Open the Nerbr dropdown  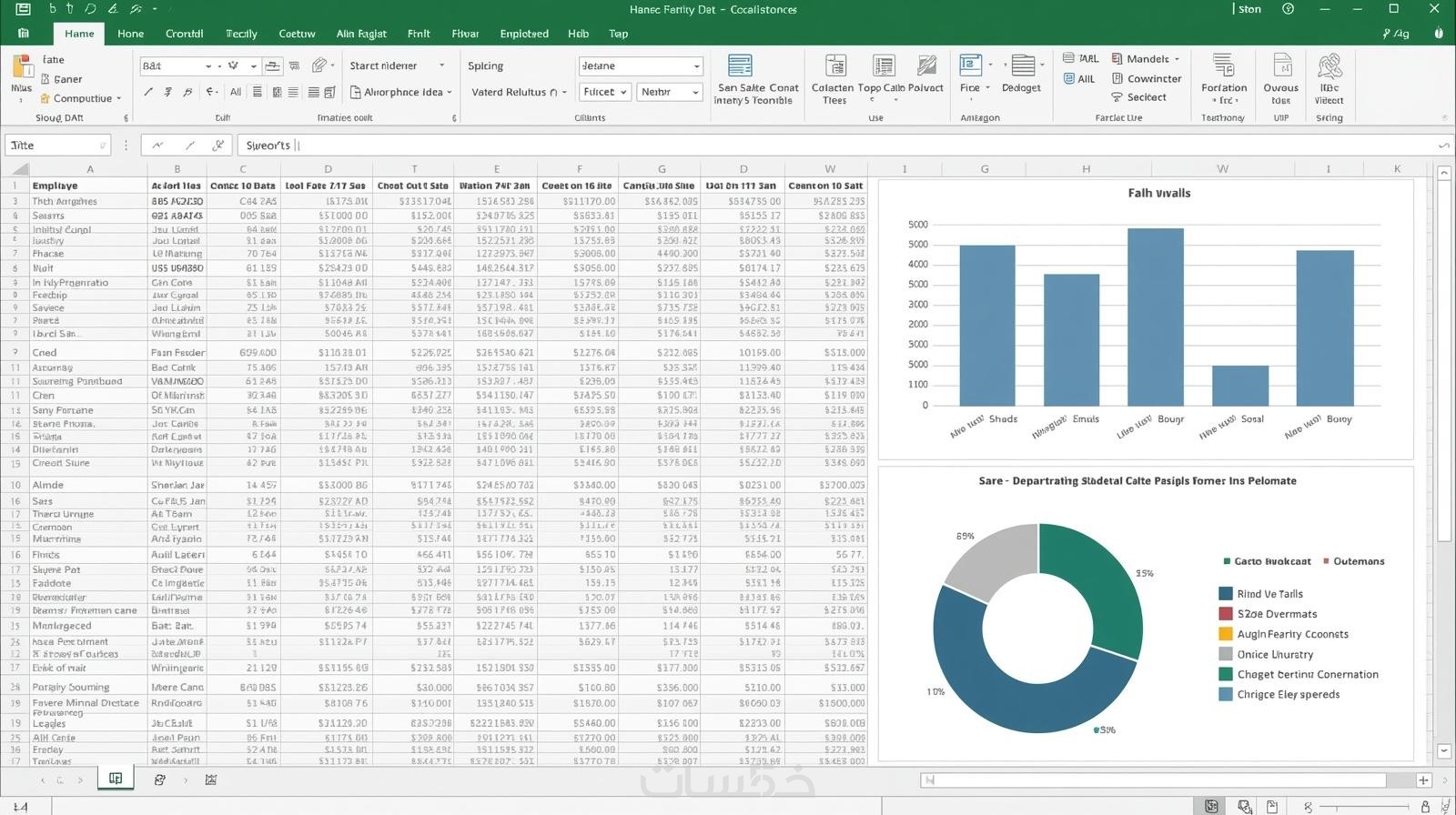(x=695, y=92)
